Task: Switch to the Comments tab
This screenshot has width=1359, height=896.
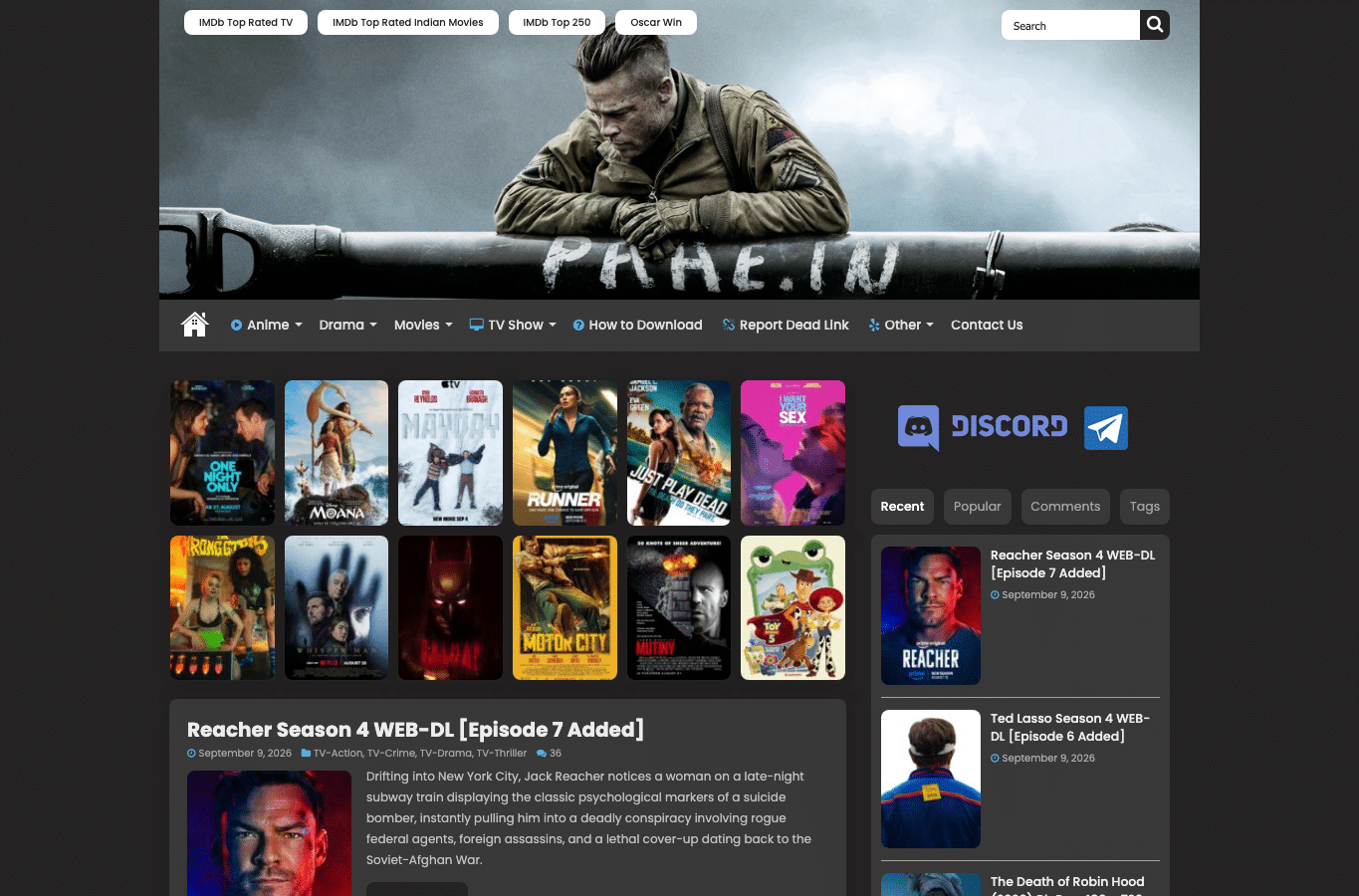Action: tap(1065, 507)
